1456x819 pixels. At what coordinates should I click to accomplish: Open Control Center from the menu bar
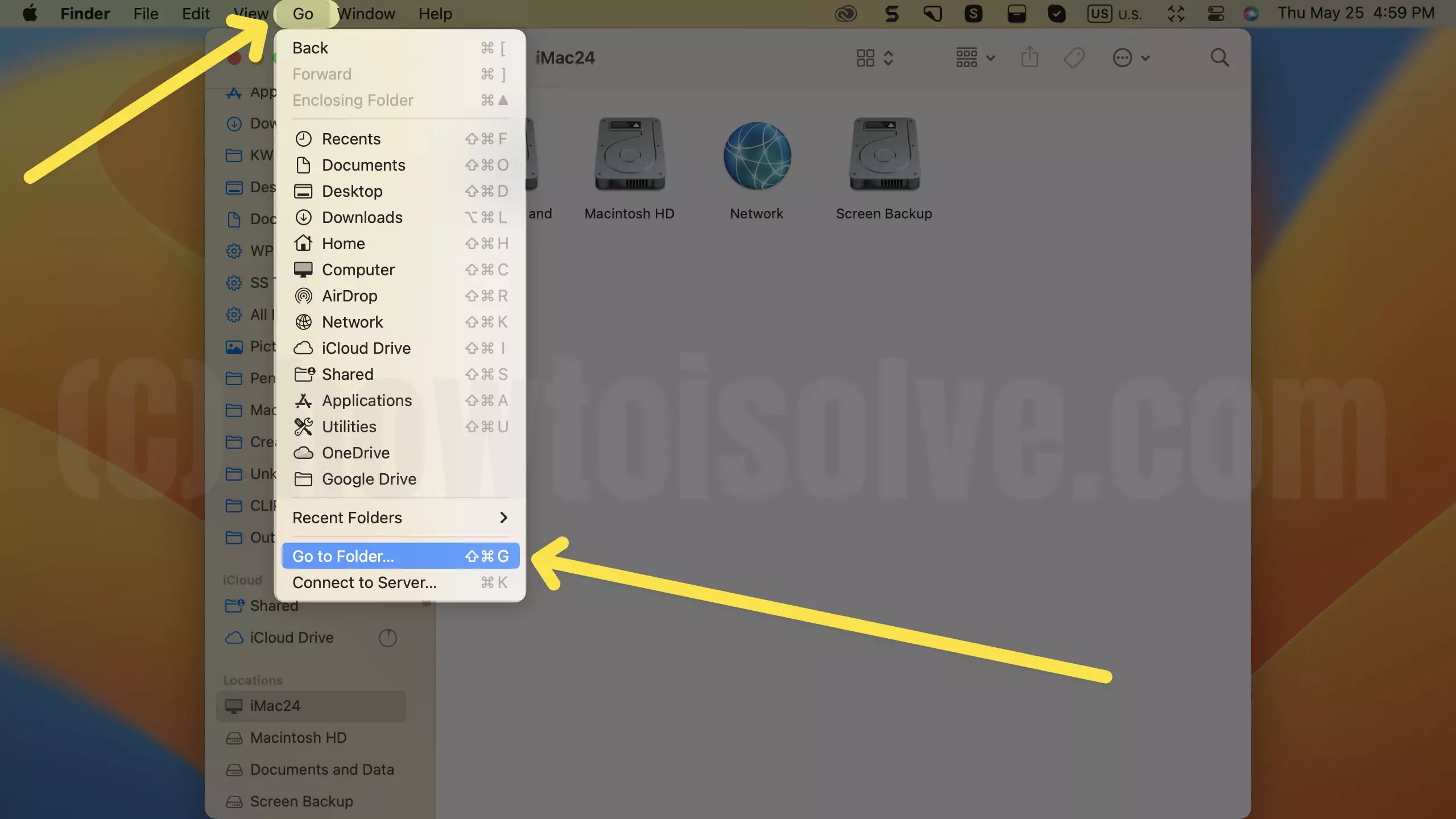1215,13
